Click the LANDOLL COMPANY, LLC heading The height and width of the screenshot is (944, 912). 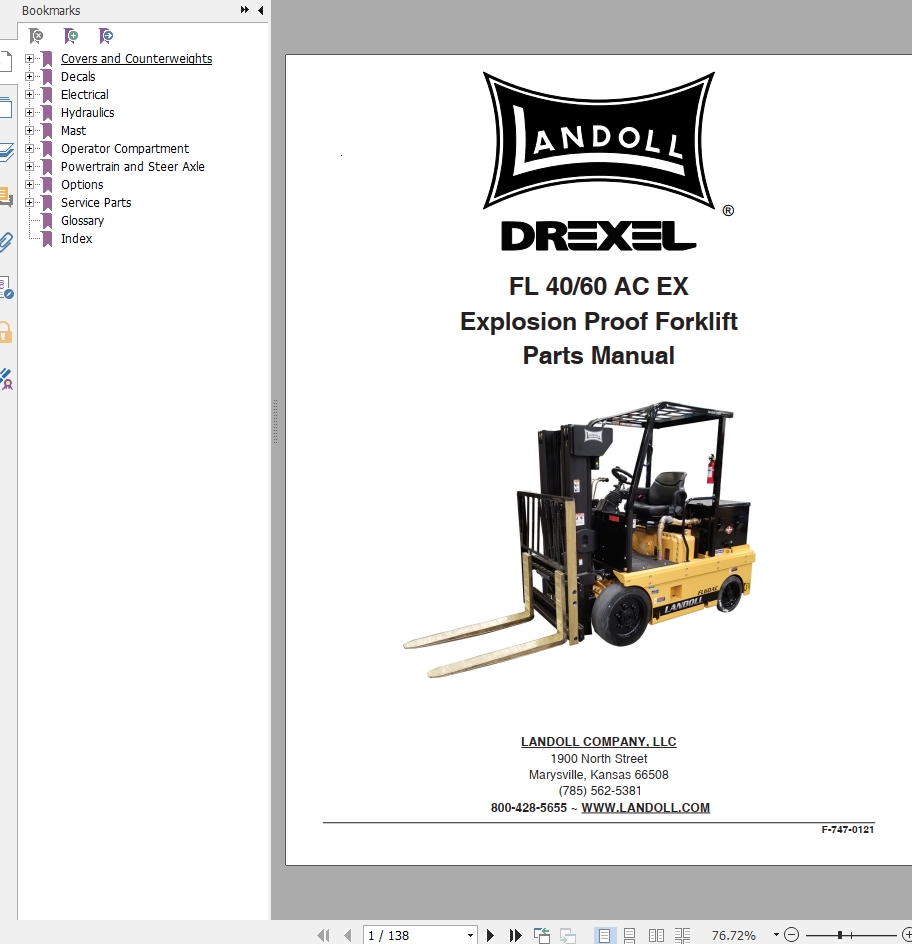tap(598, 742)
